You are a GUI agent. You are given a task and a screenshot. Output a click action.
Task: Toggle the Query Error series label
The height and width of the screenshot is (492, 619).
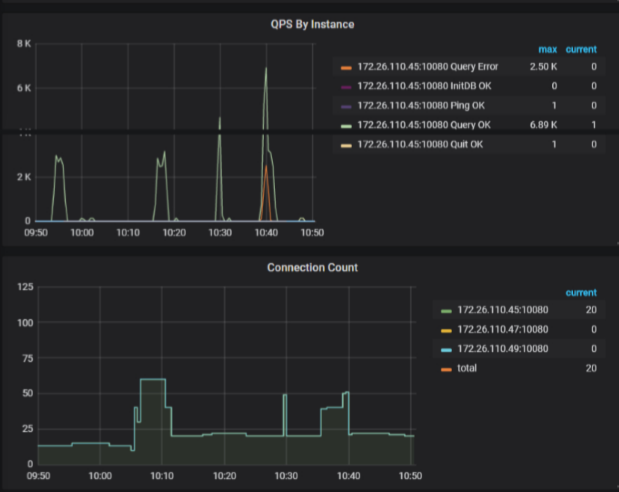tap(428, 67)
